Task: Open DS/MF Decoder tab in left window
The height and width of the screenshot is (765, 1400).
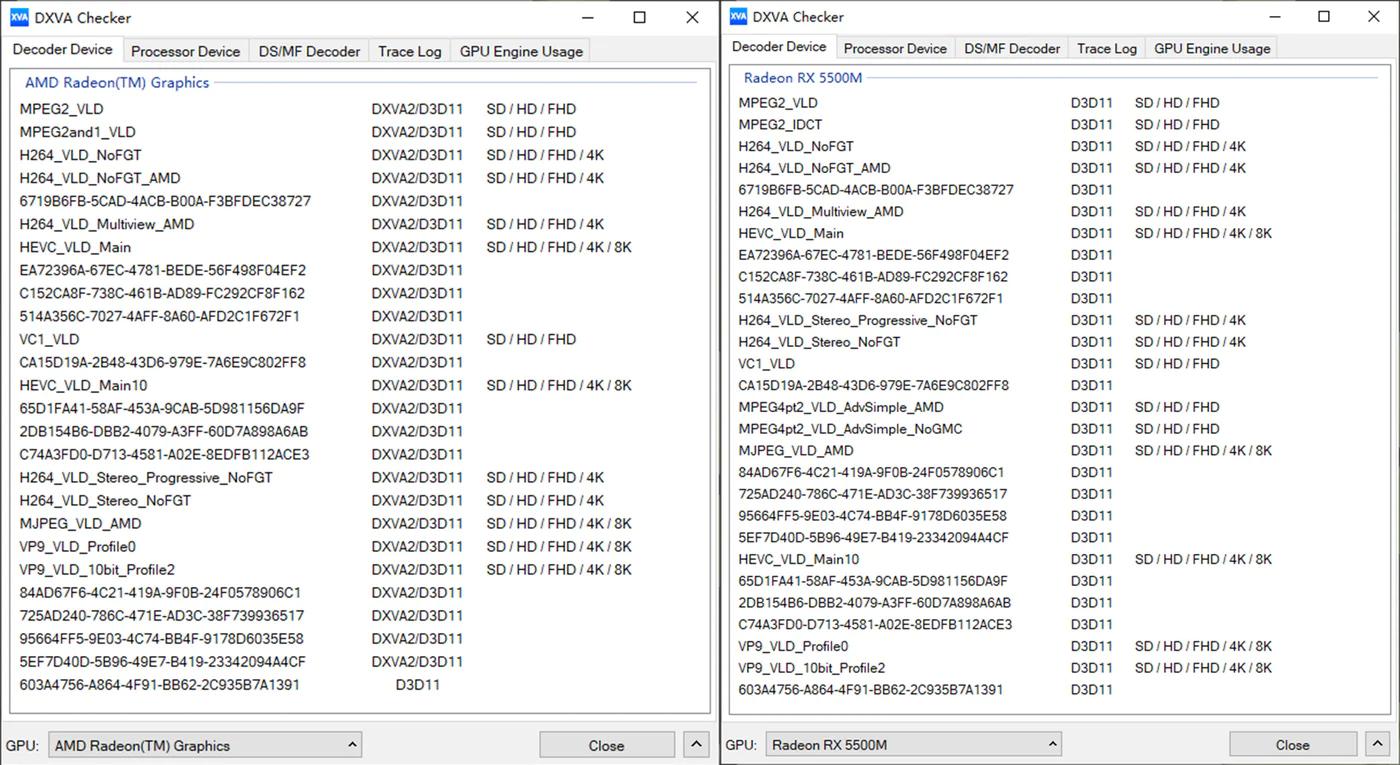Action: 309,51
